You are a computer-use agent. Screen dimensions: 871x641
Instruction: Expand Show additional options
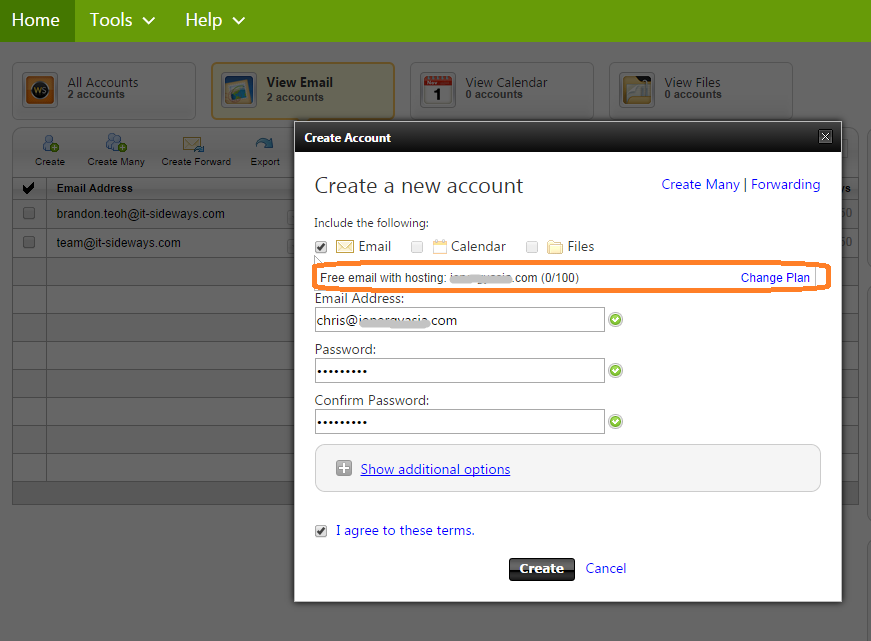click(x=434, y=468)
